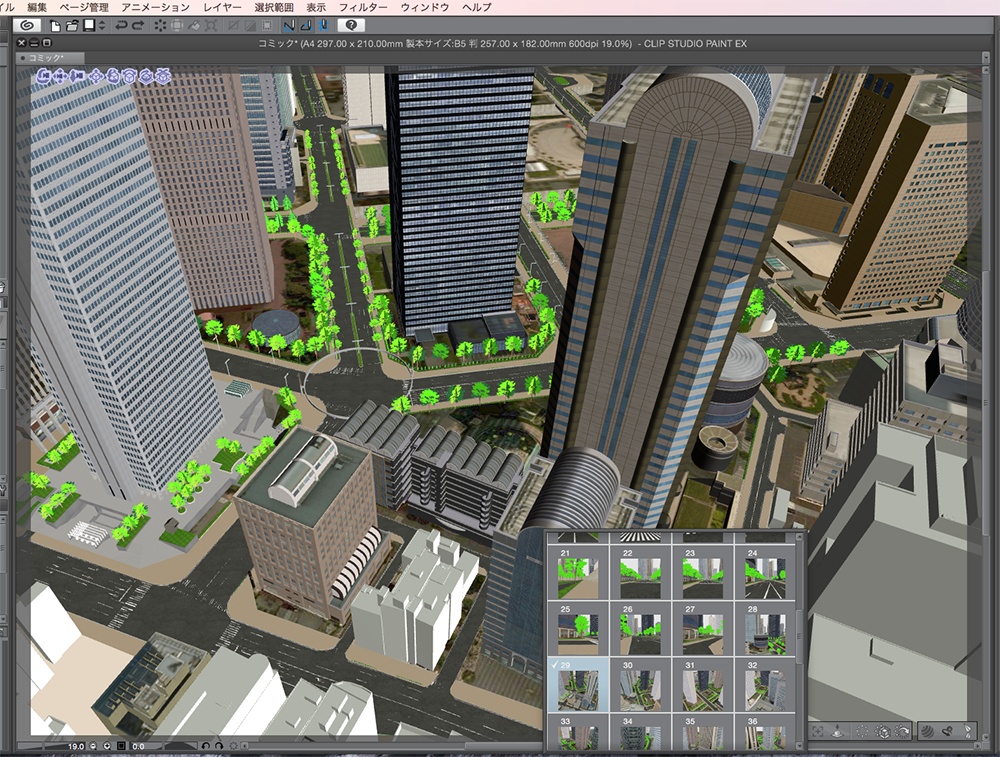Save the comic with save icon
This screenshot has width=1000, height=757.
[89, 26]
